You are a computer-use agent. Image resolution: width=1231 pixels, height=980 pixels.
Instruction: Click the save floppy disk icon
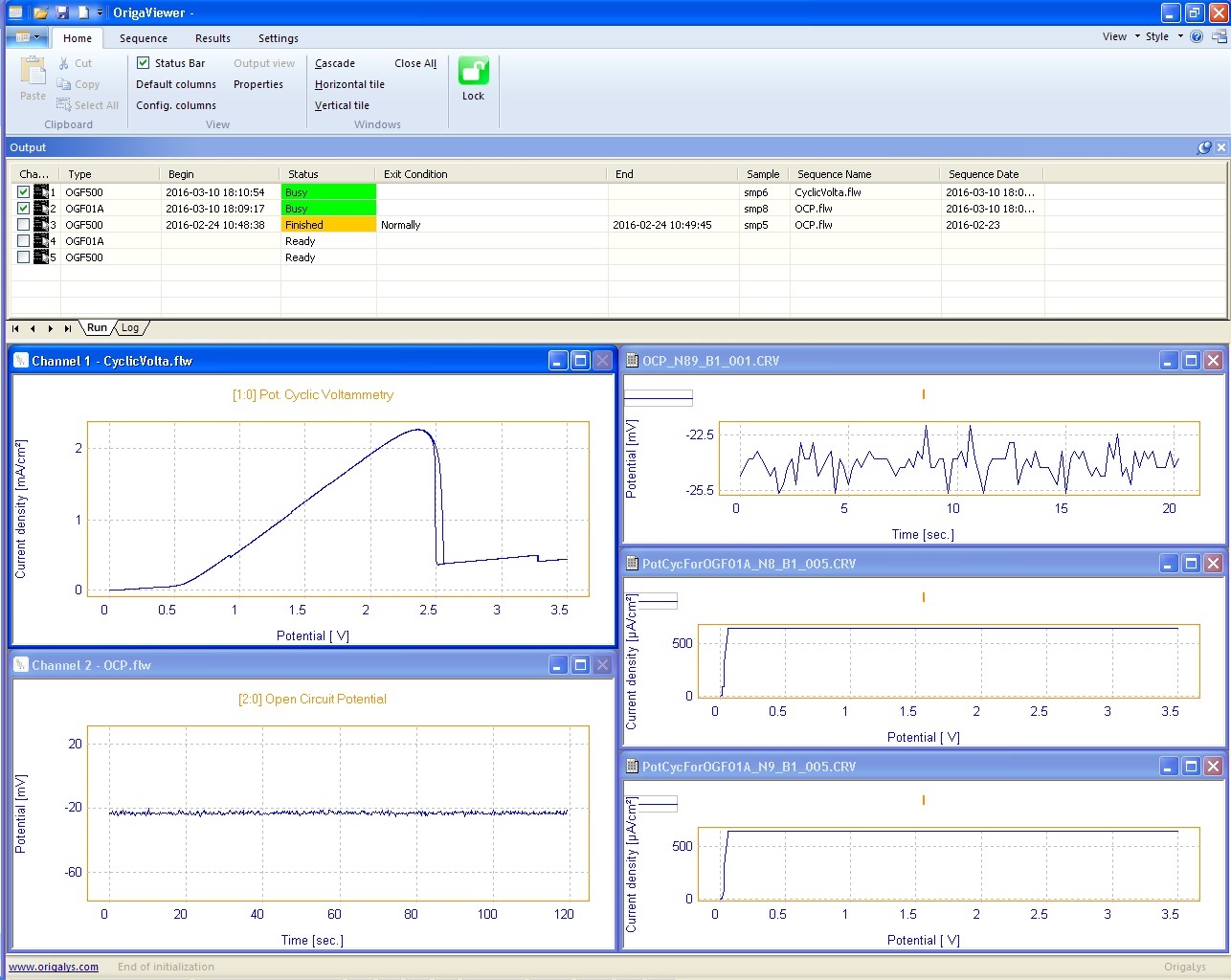pos(62,12)
